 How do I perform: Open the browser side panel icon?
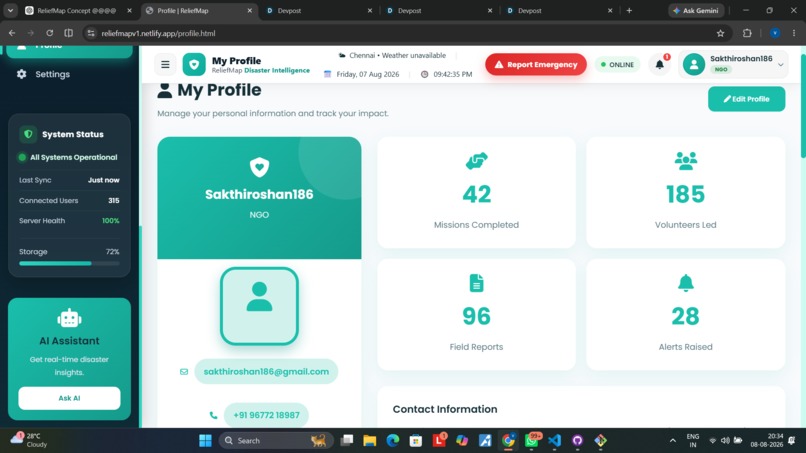point(68,33)
